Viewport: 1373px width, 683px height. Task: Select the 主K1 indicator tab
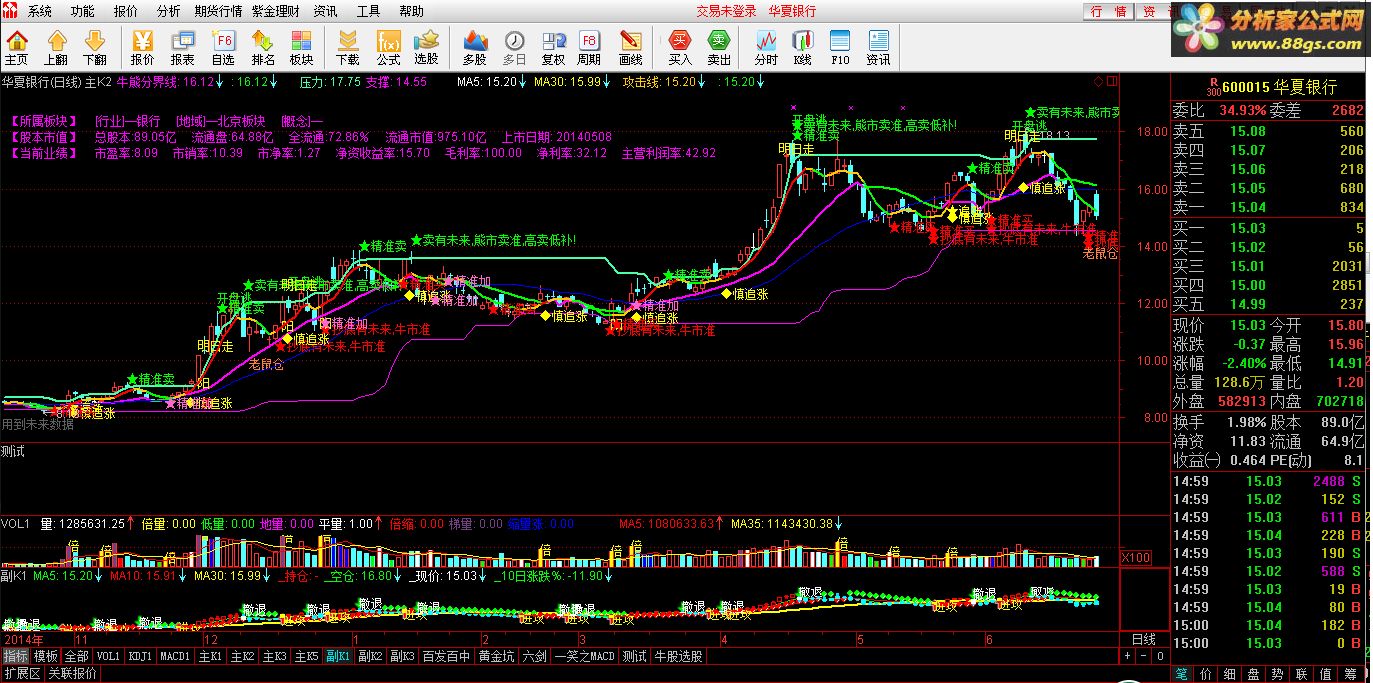click(210, 657)
